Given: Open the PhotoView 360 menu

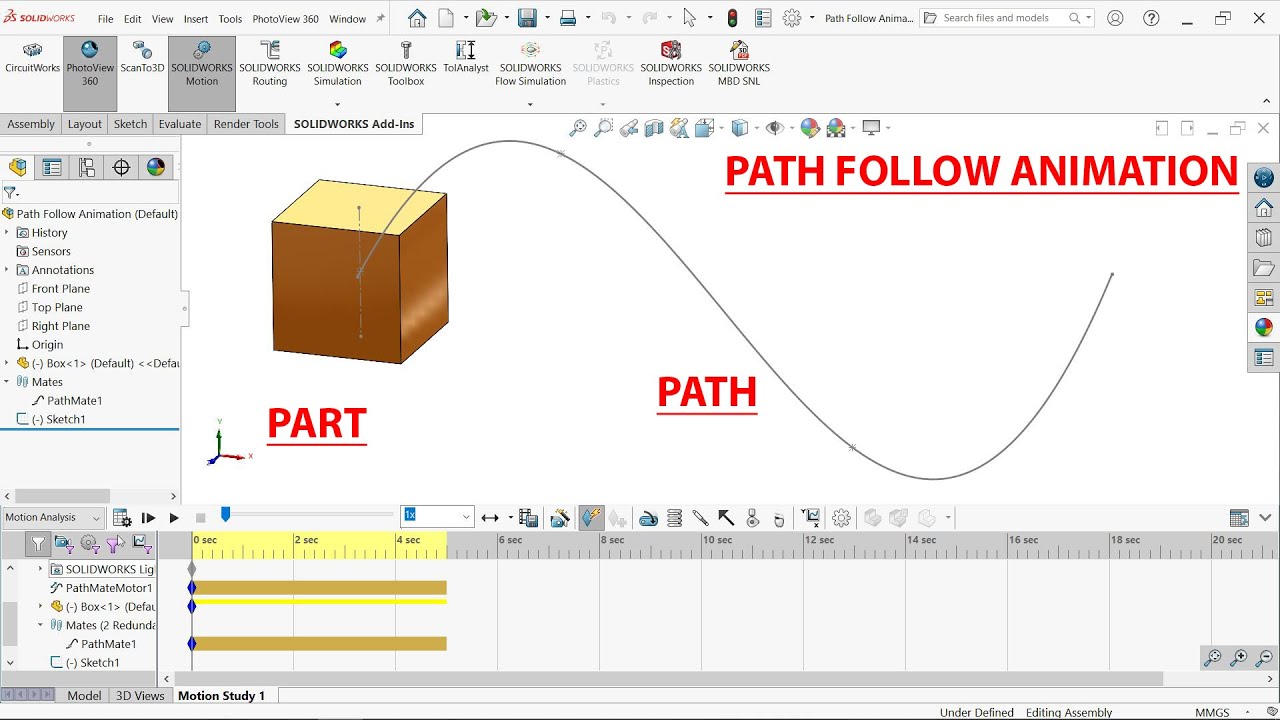Looking at the screenshot, I should (x=285, y=19).
